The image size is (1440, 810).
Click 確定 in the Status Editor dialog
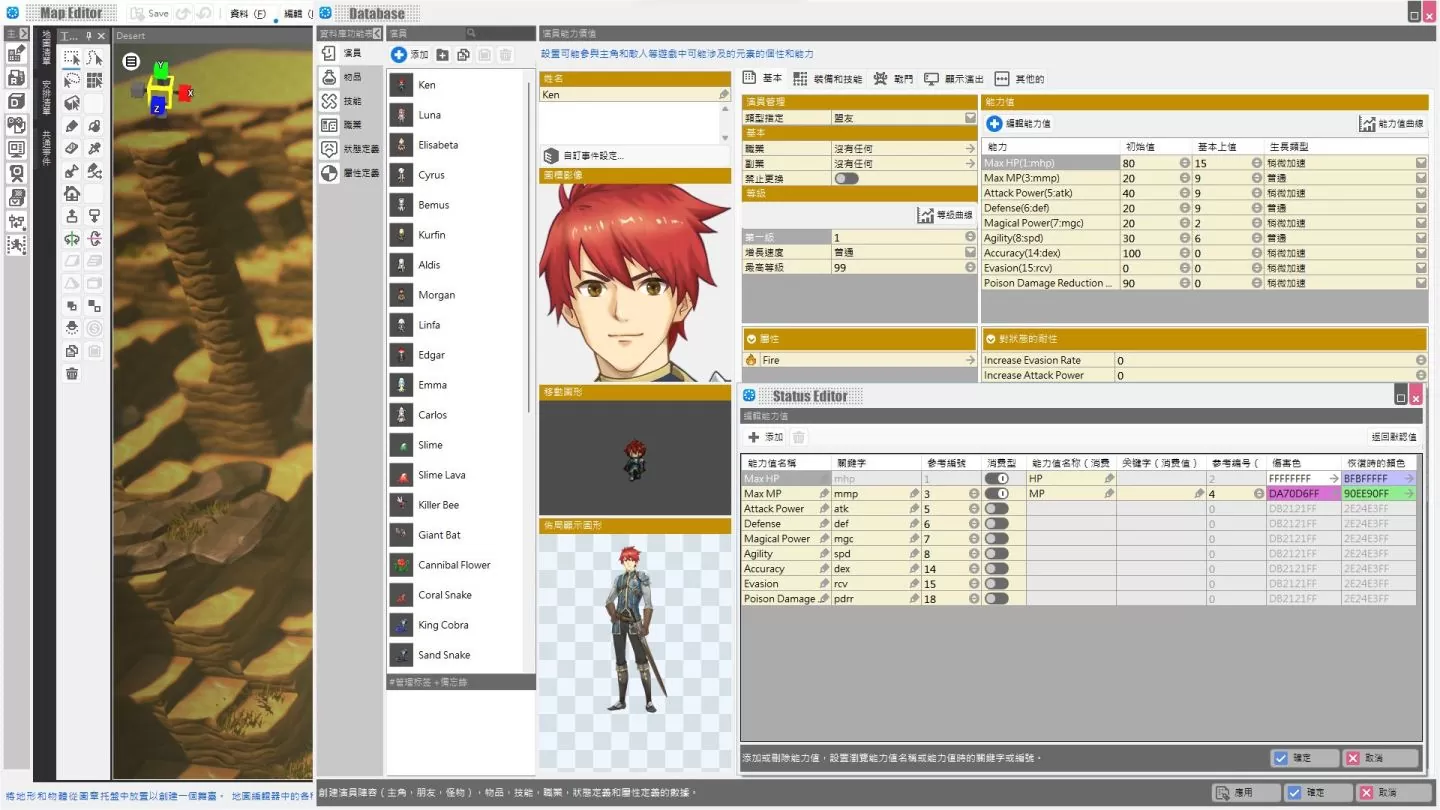[x=1303, y=758]
